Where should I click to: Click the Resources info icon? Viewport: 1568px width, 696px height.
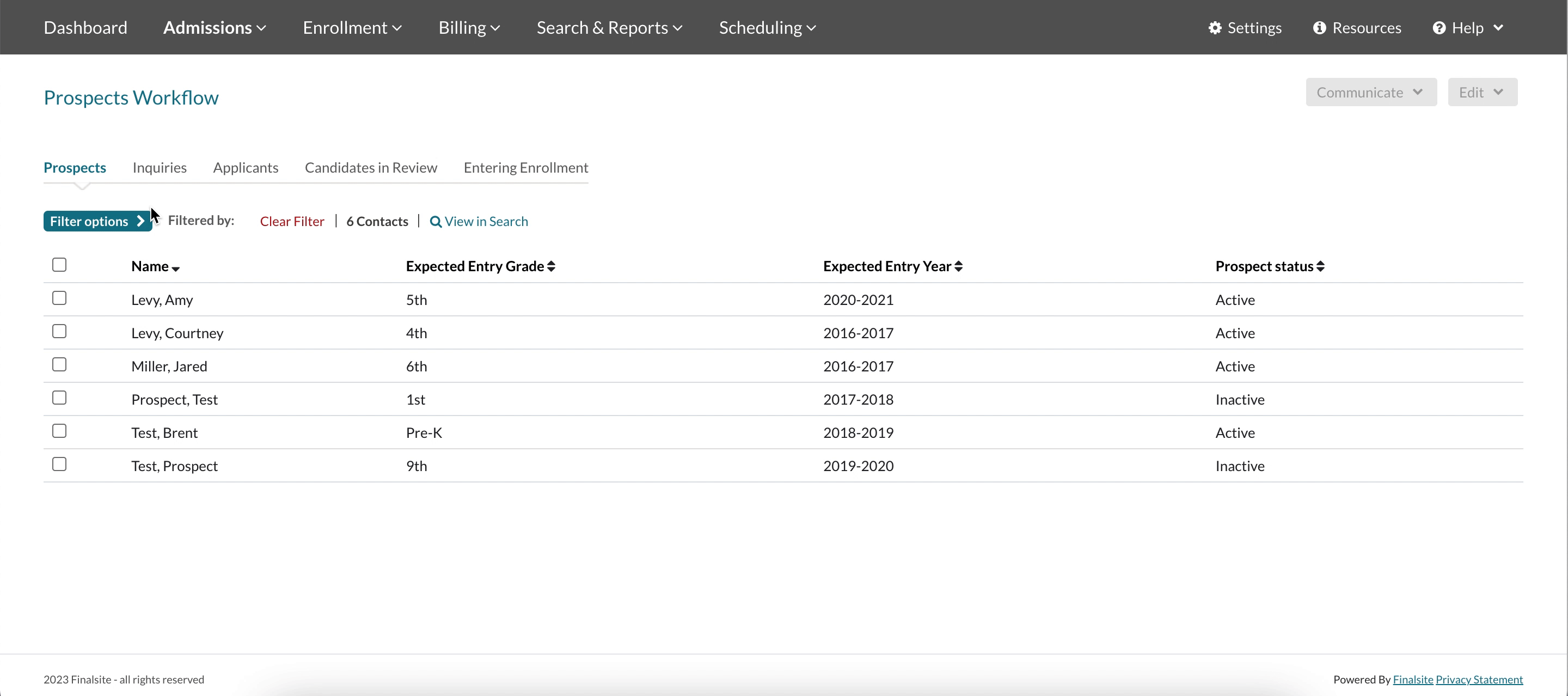point(1319,28)
